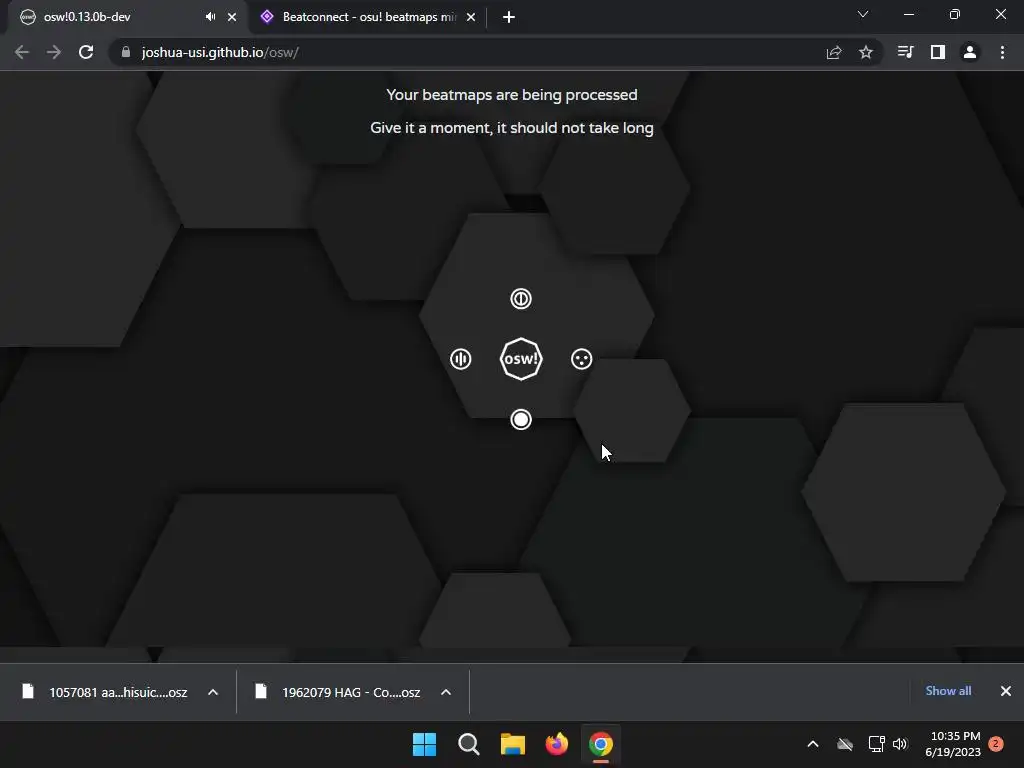Open the network status tray icon

click(x=876, y=744)
